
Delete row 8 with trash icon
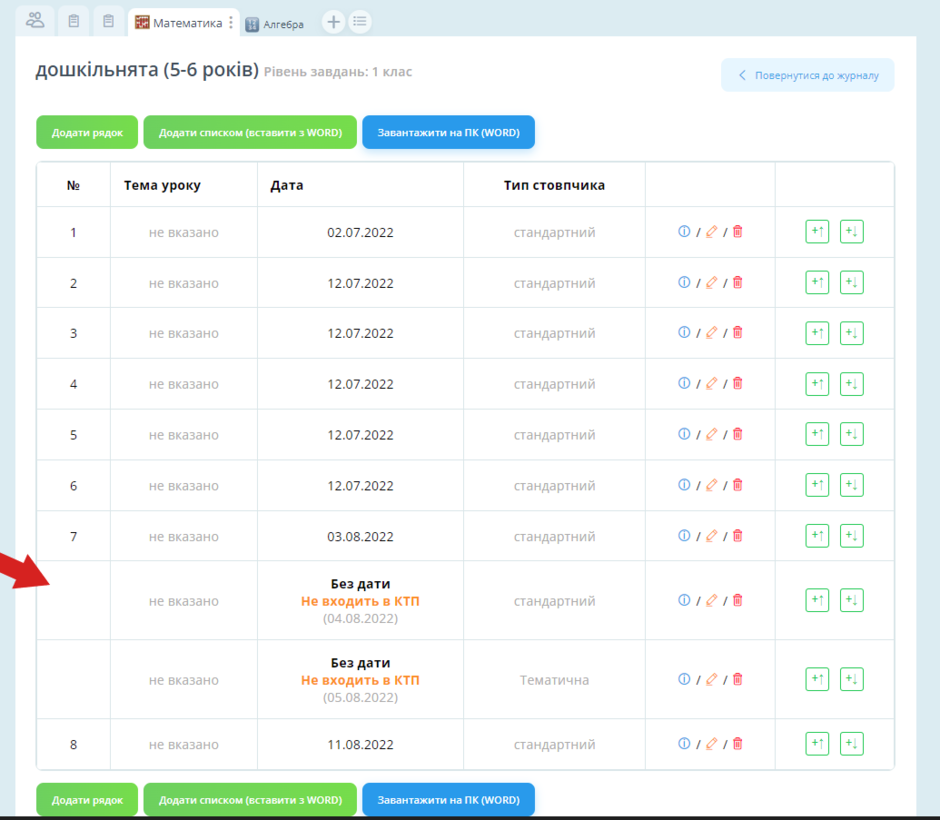pyautogui.click(x=738, y=744)
